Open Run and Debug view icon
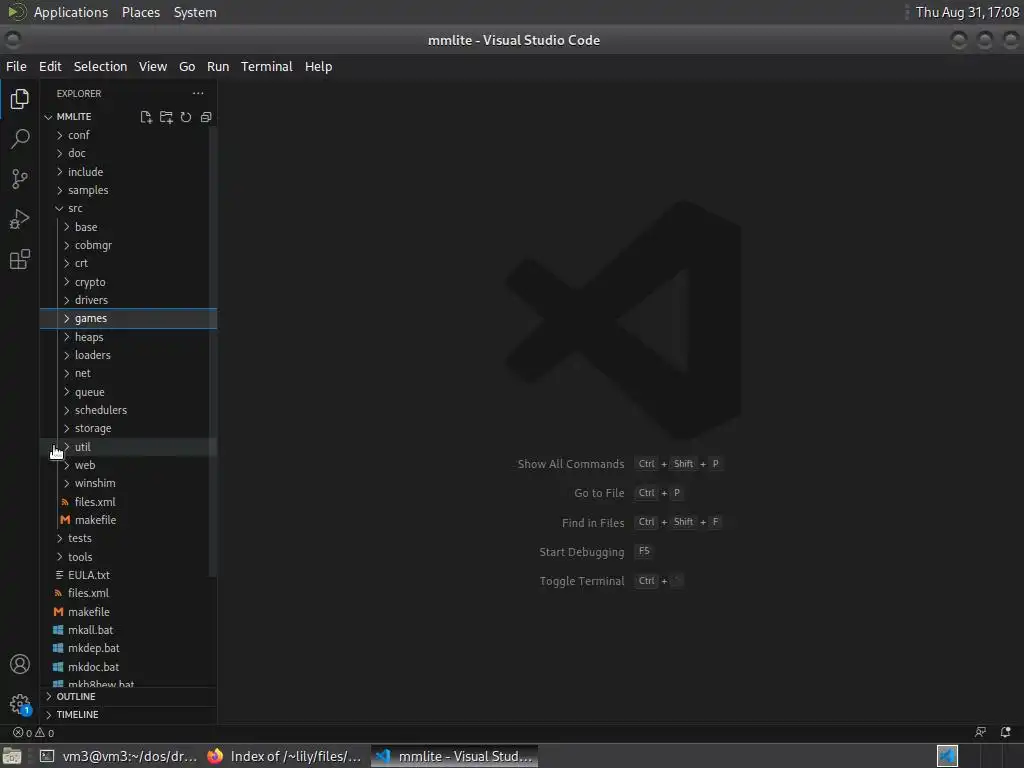Image resolution: width=1024 pixels, height=768 pixels. tap(20, 219)
